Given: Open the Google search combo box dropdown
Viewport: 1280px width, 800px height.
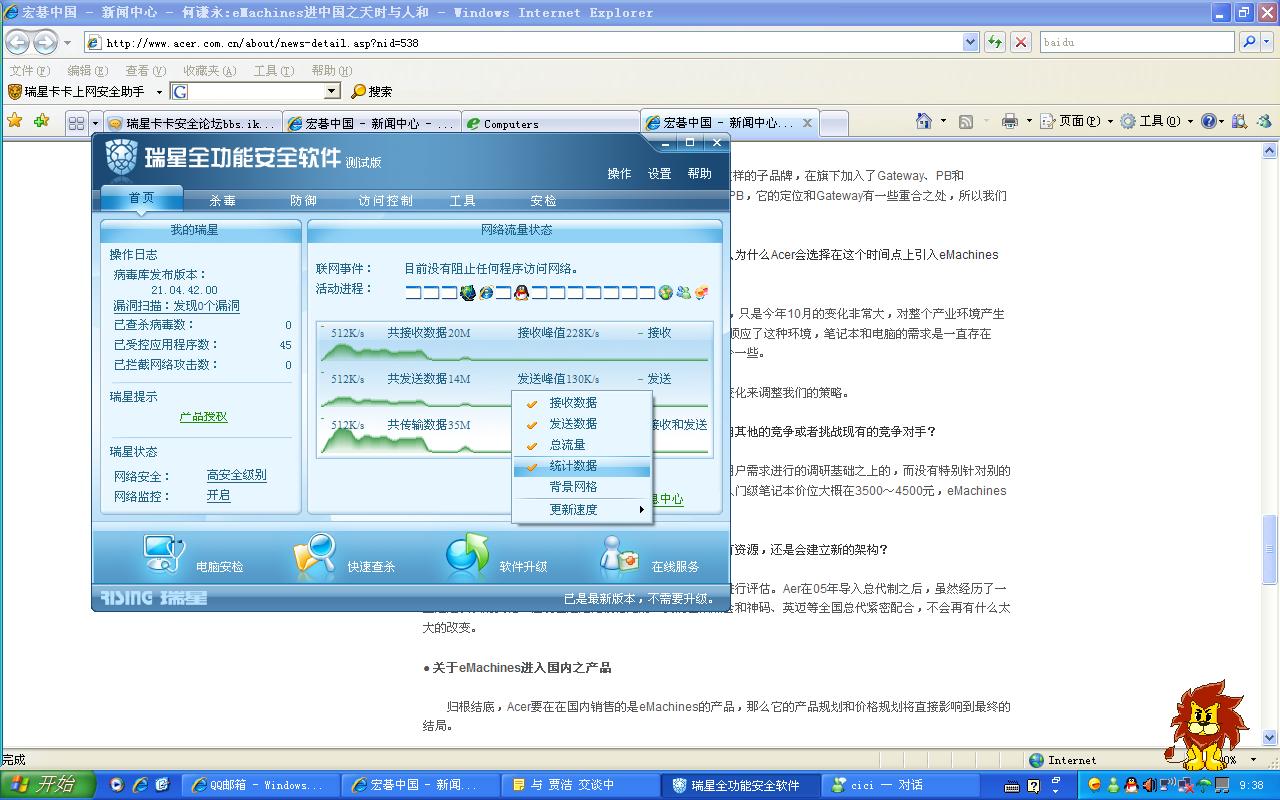Looking at the screenshot, I should [x=332, y=91].
